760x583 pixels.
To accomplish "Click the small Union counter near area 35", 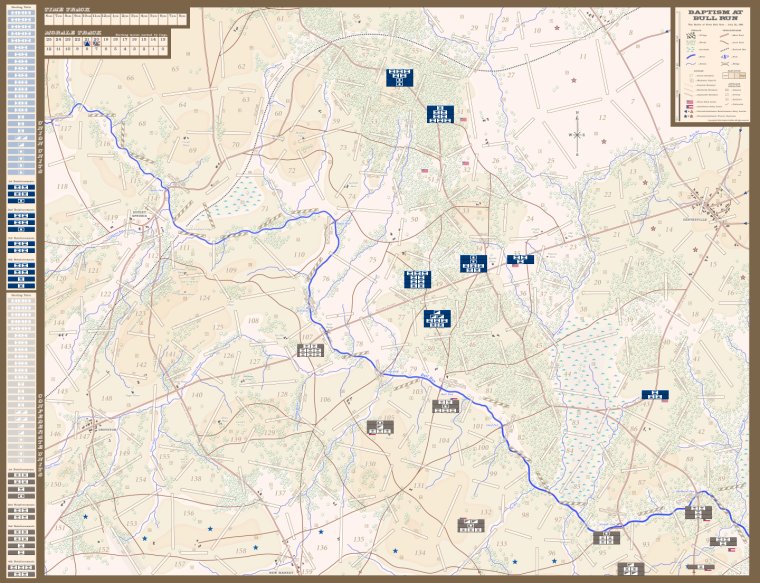I will coord(520,260).
